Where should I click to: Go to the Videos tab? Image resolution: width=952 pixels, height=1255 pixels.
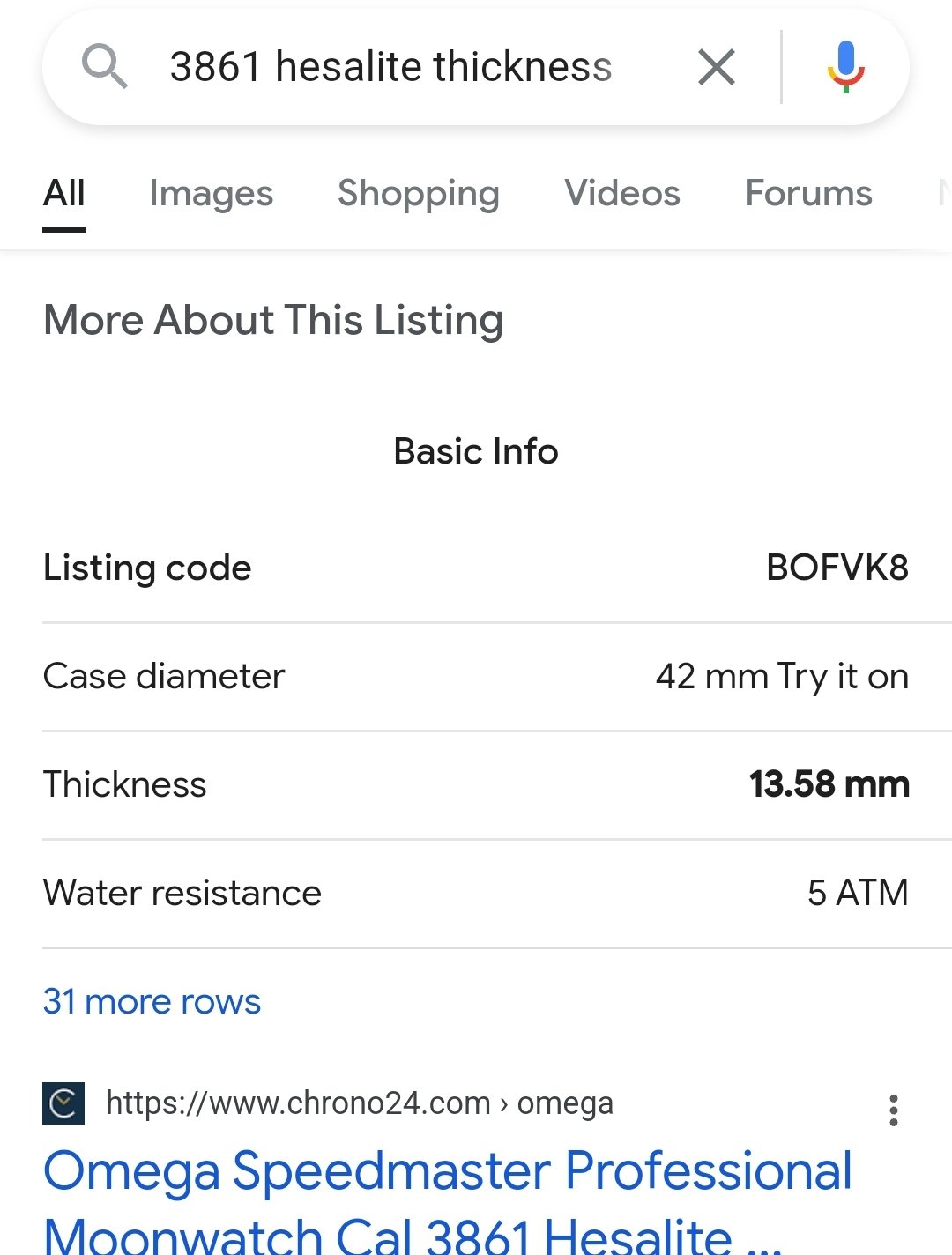point(622,194)
